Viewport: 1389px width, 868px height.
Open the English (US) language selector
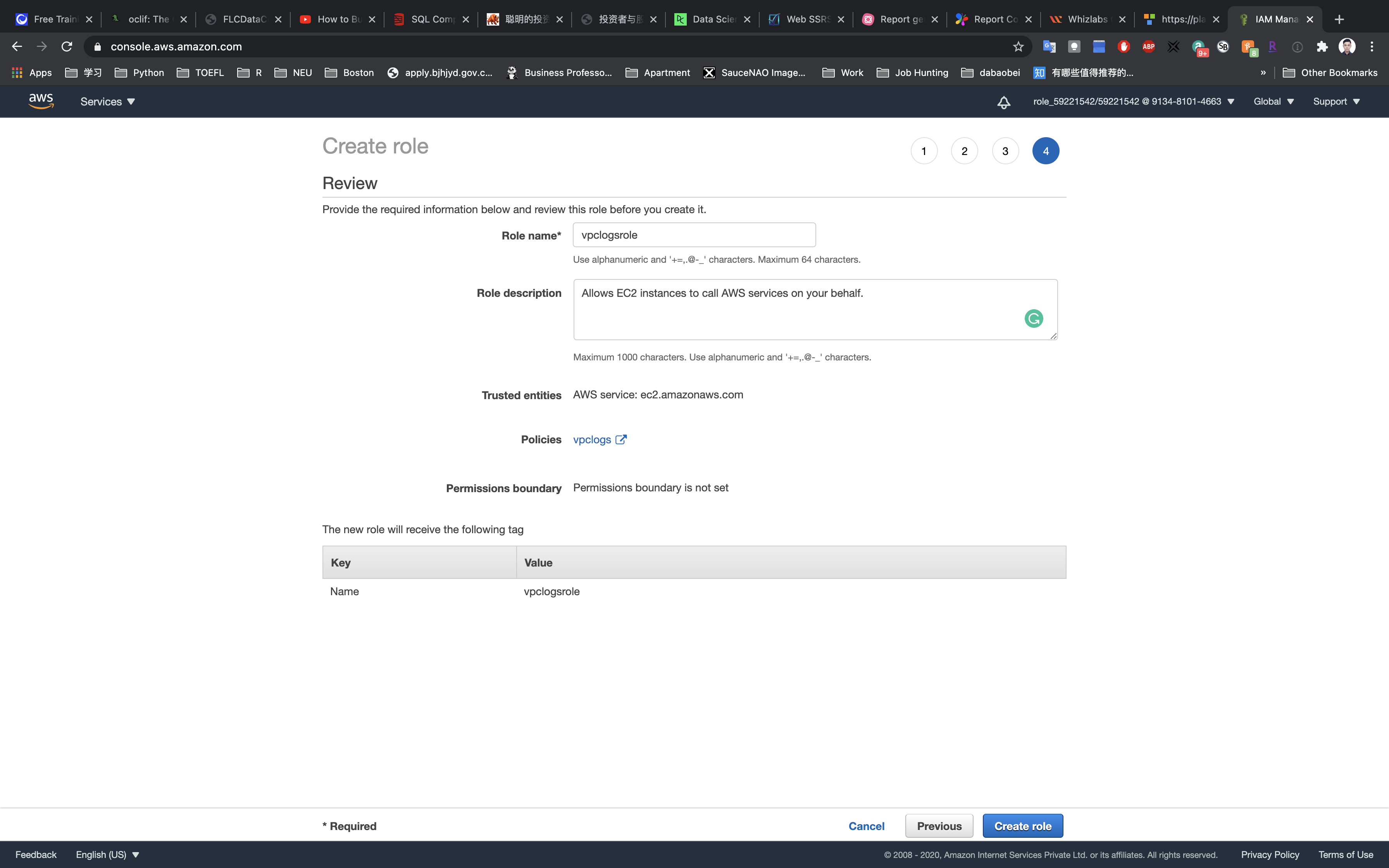point(107,854)
